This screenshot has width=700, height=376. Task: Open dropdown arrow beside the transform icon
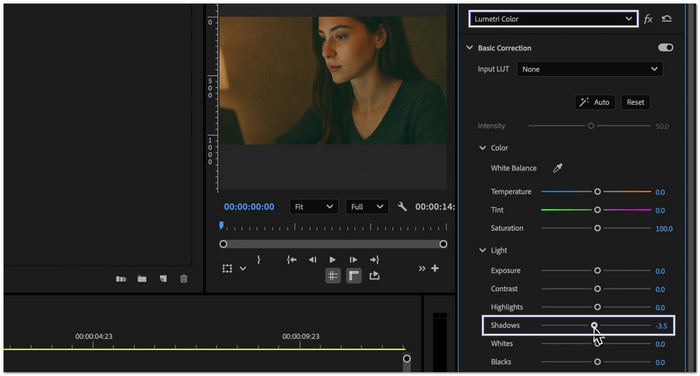click(x=243, y=268)
